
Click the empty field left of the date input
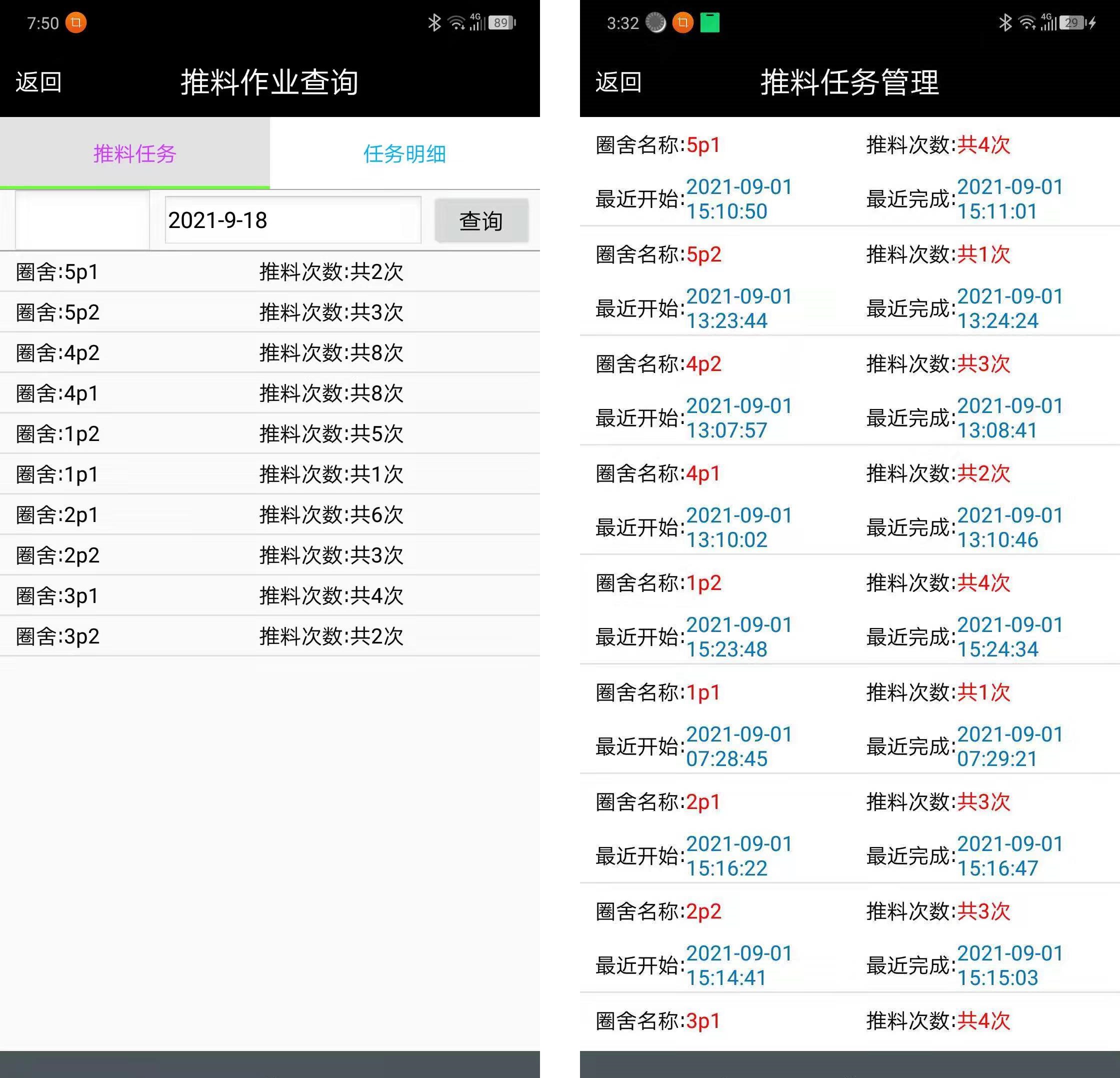point(80,220)
